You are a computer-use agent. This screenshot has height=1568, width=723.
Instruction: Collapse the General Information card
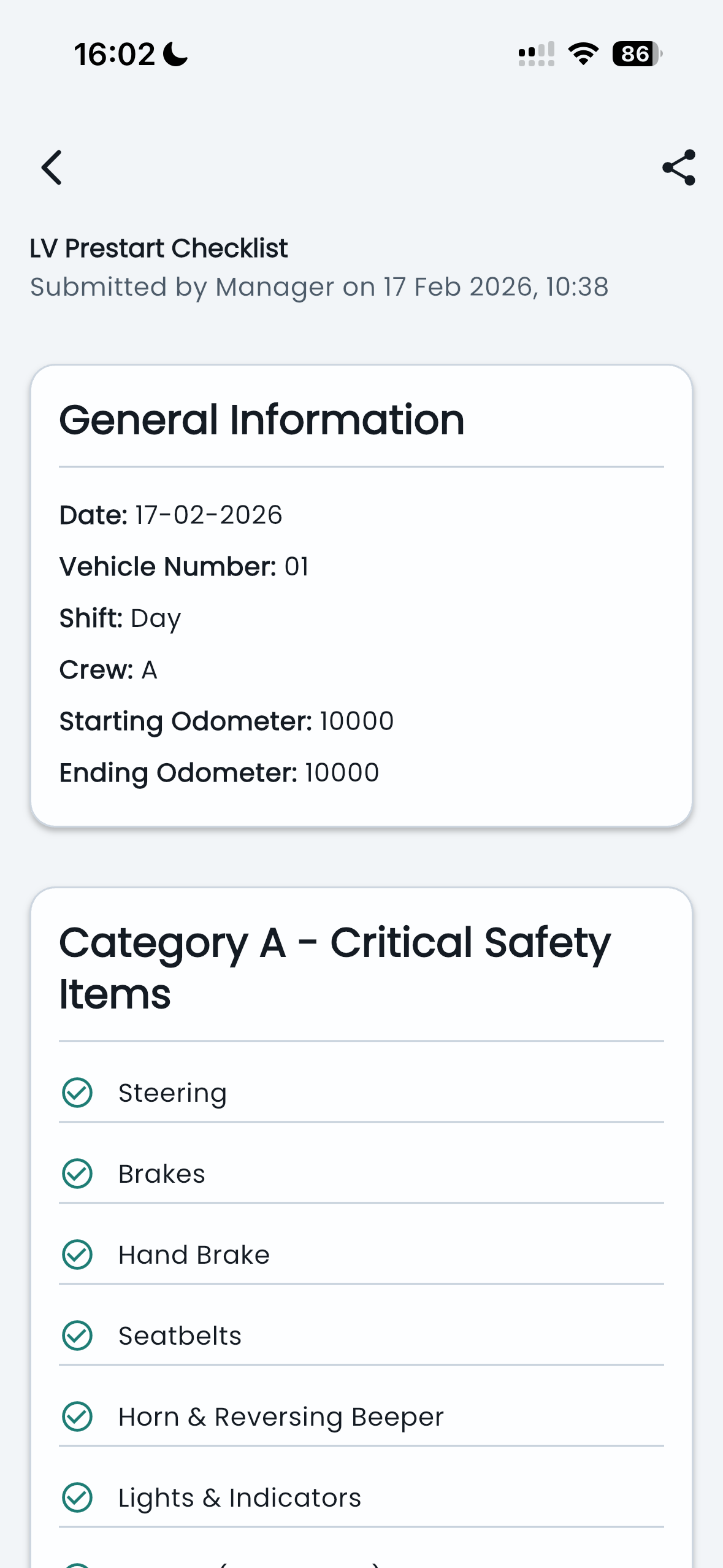[x=262, y=419]
